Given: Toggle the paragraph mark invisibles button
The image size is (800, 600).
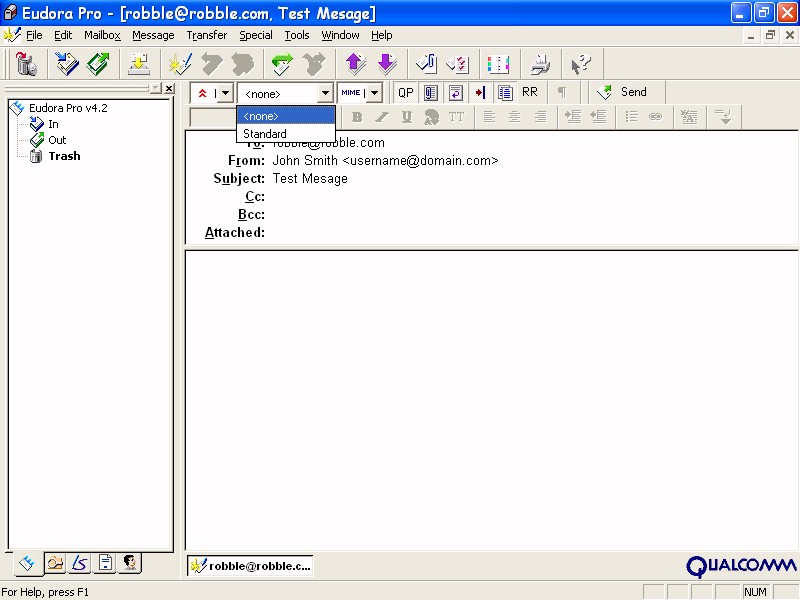Looking at the screenshot, I should (x=562, y=92).
